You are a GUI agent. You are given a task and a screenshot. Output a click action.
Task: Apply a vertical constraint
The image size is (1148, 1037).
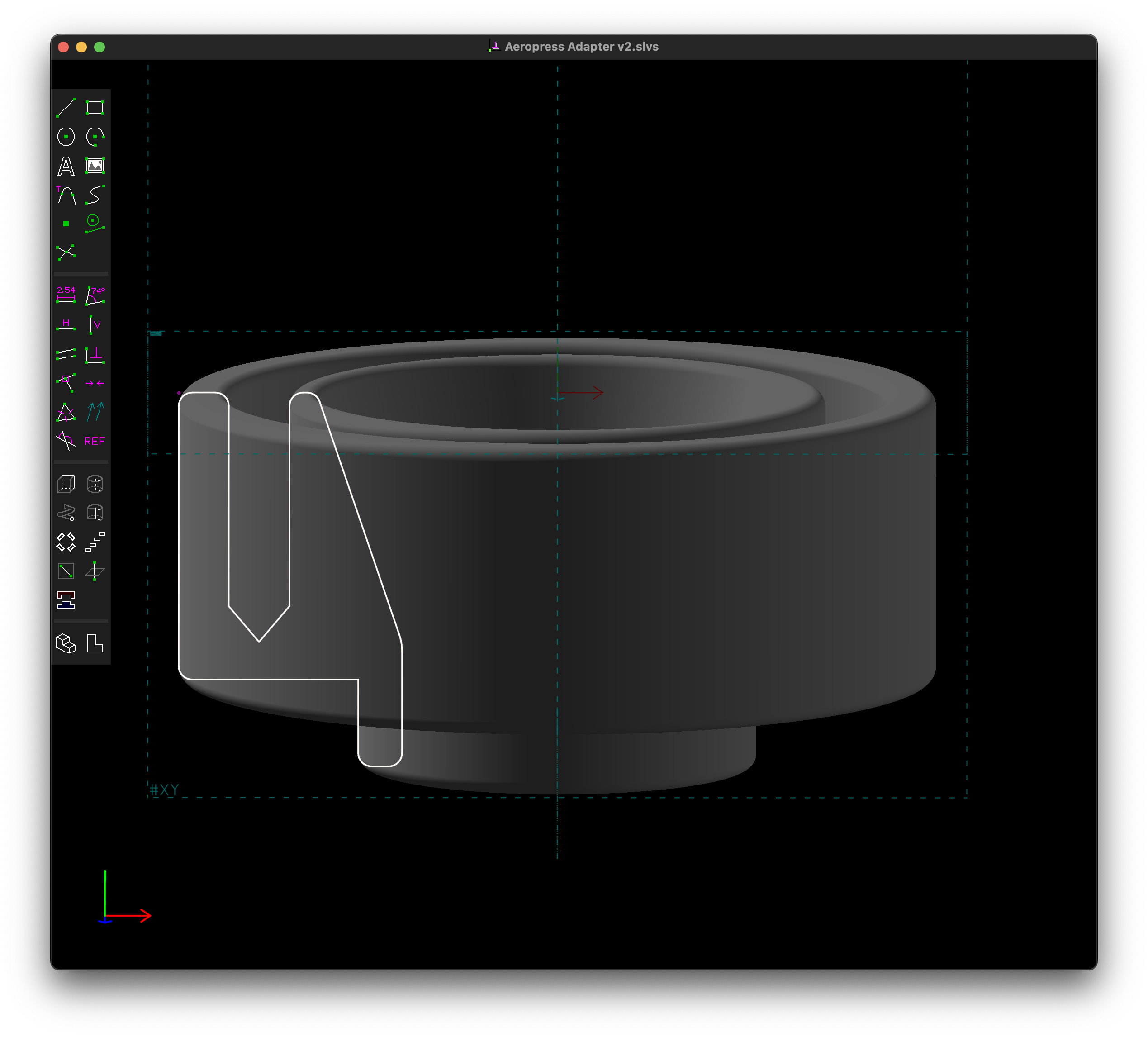click(x=96, y=324)
